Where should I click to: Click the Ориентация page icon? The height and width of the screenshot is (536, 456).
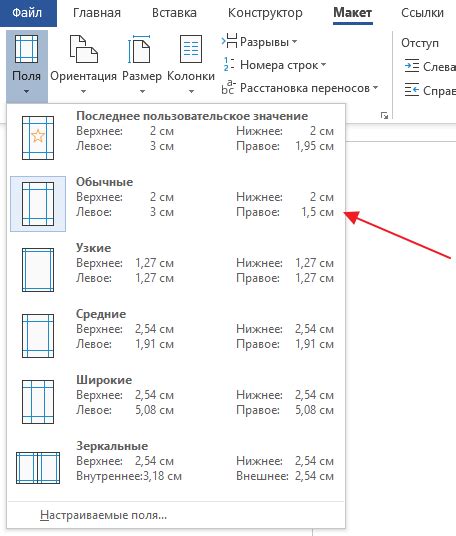[84, 49]
